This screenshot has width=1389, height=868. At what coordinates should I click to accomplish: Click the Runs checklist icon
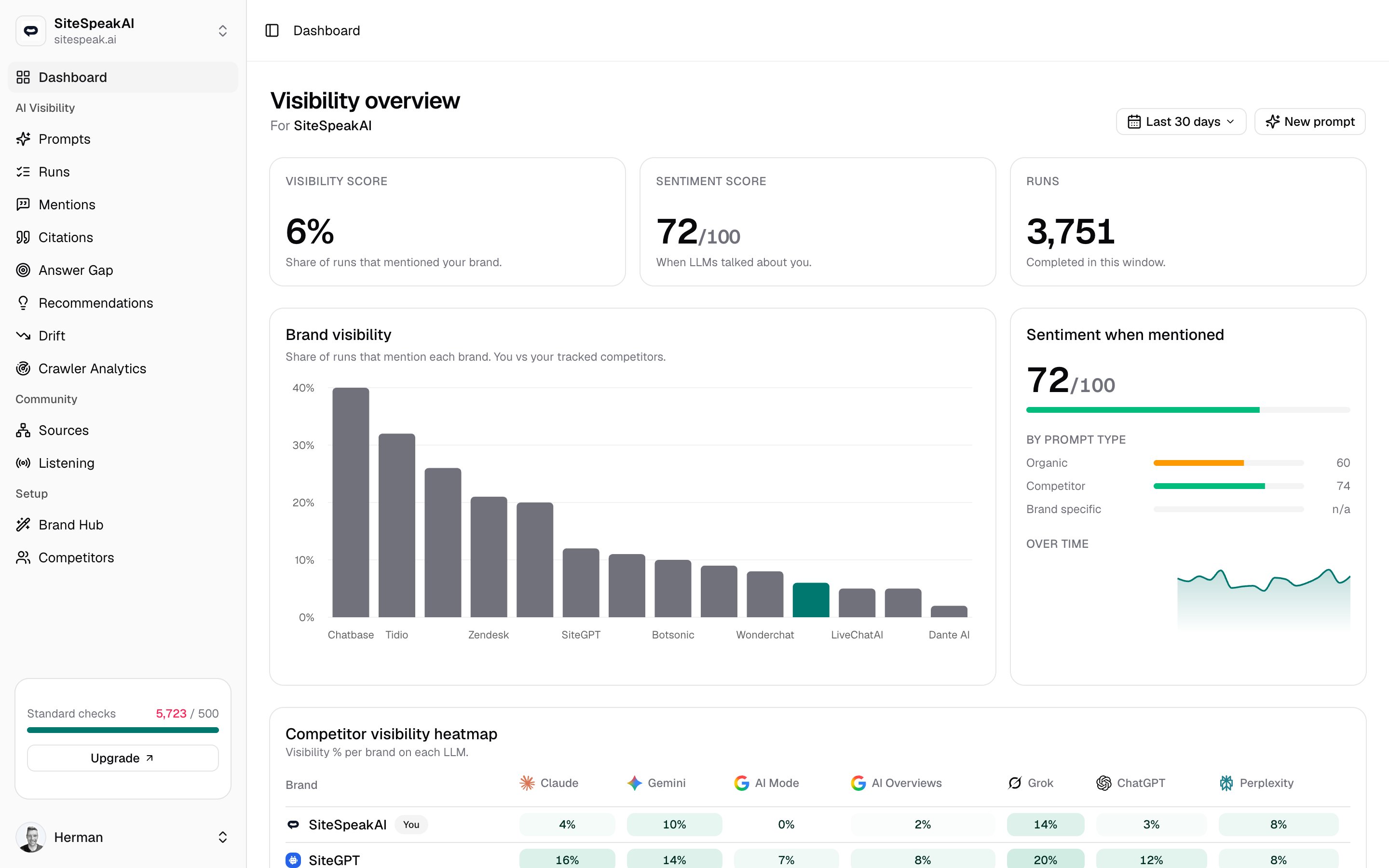[x=23, y=172]
